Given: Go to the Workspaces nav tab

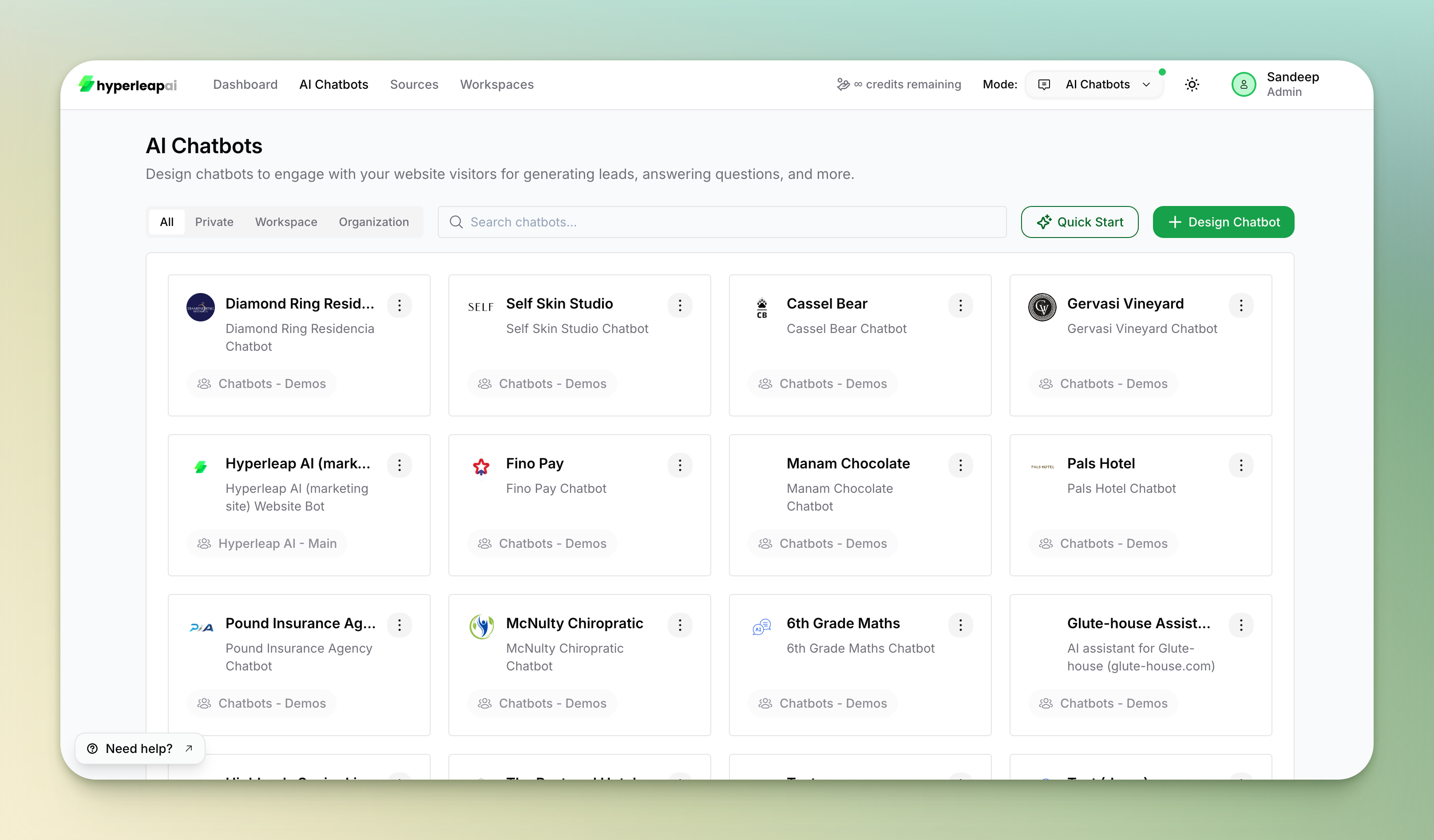Looking at the screenshot, I should pyautogui.click(x=496, y=85).
